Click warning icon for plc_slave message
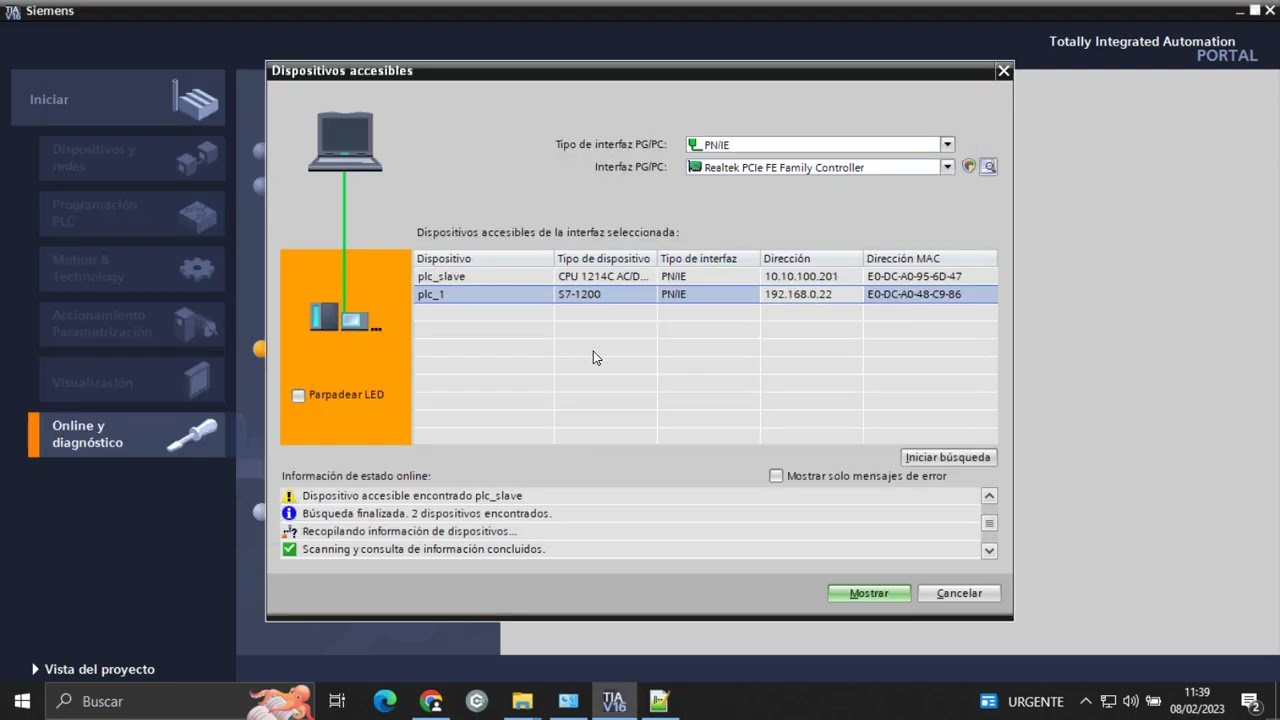The image size is (1280, 720). pyautogui.click(x=289, y=496)
